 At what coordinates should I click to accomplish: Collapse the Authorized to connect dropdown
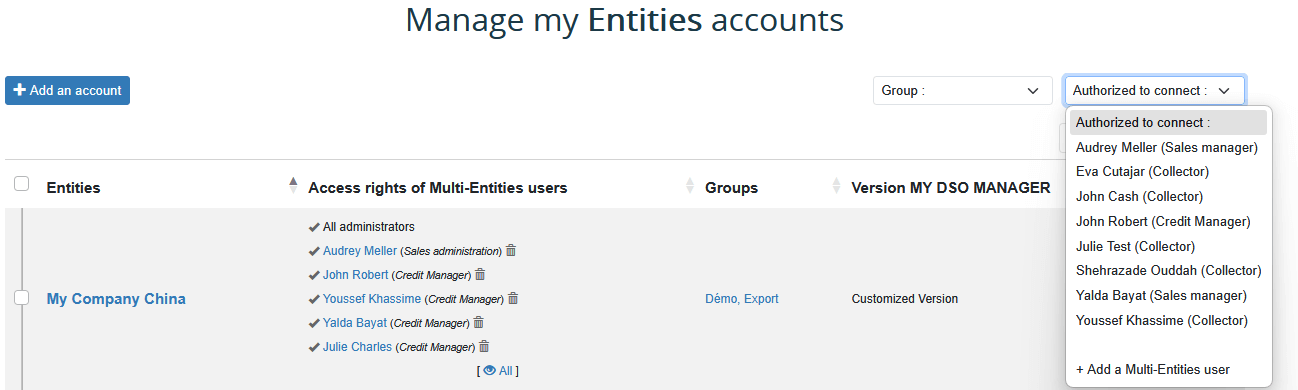[1154, 90]
